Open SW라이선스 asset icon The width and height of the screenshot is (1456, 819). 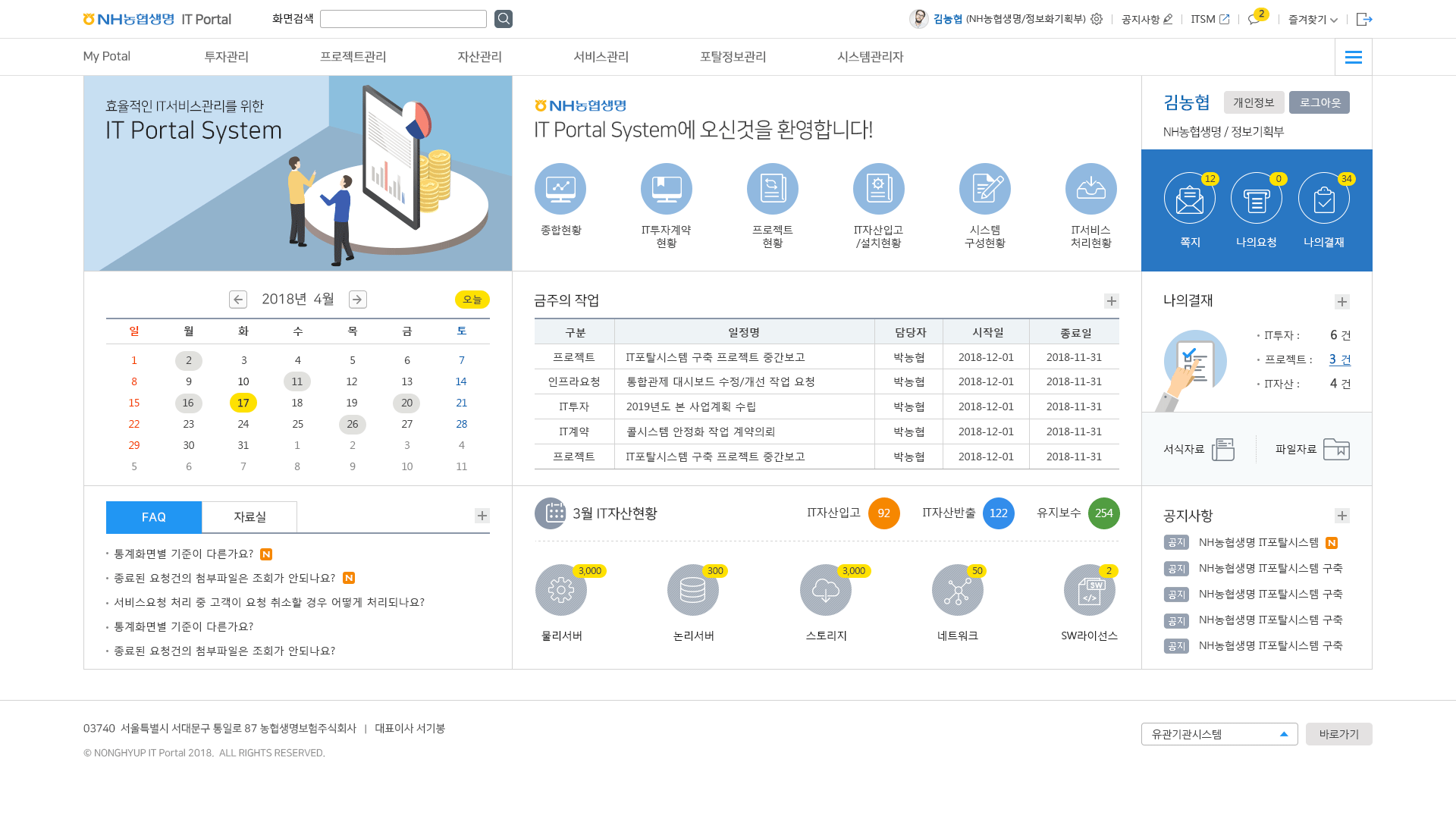[x=1090, y=590]
